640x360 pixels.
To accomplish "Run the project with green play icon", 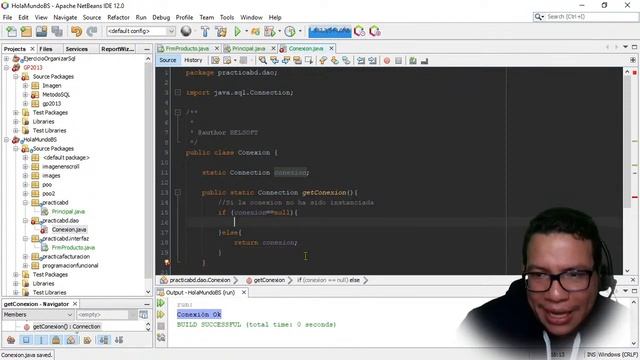I will click(237, 31).
